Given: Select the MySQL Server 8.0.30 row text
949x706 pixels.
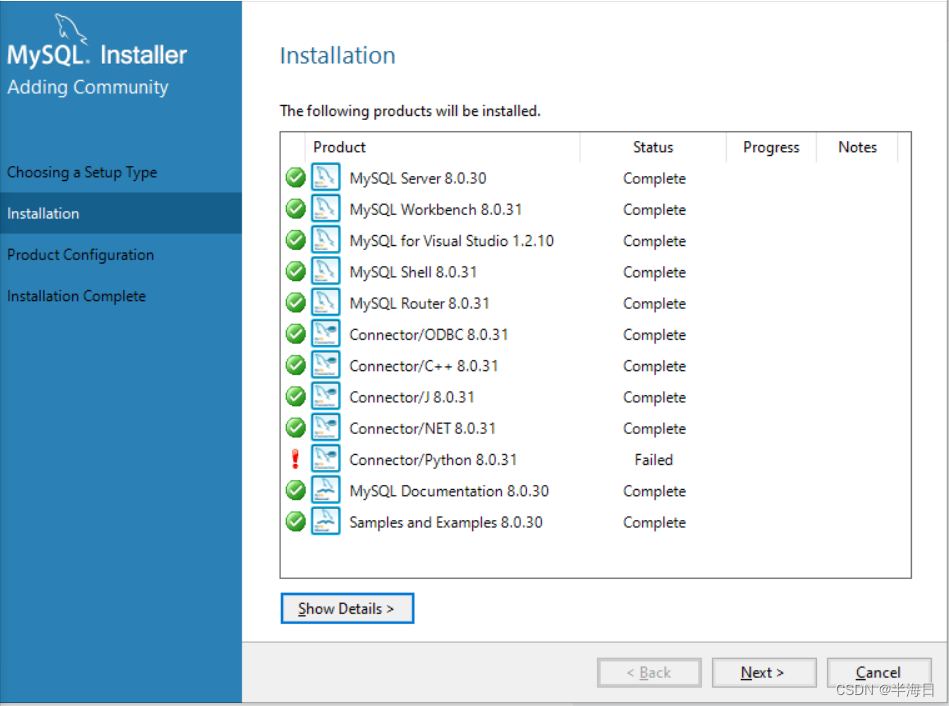Looking at the screenshot, I should 418,178.
